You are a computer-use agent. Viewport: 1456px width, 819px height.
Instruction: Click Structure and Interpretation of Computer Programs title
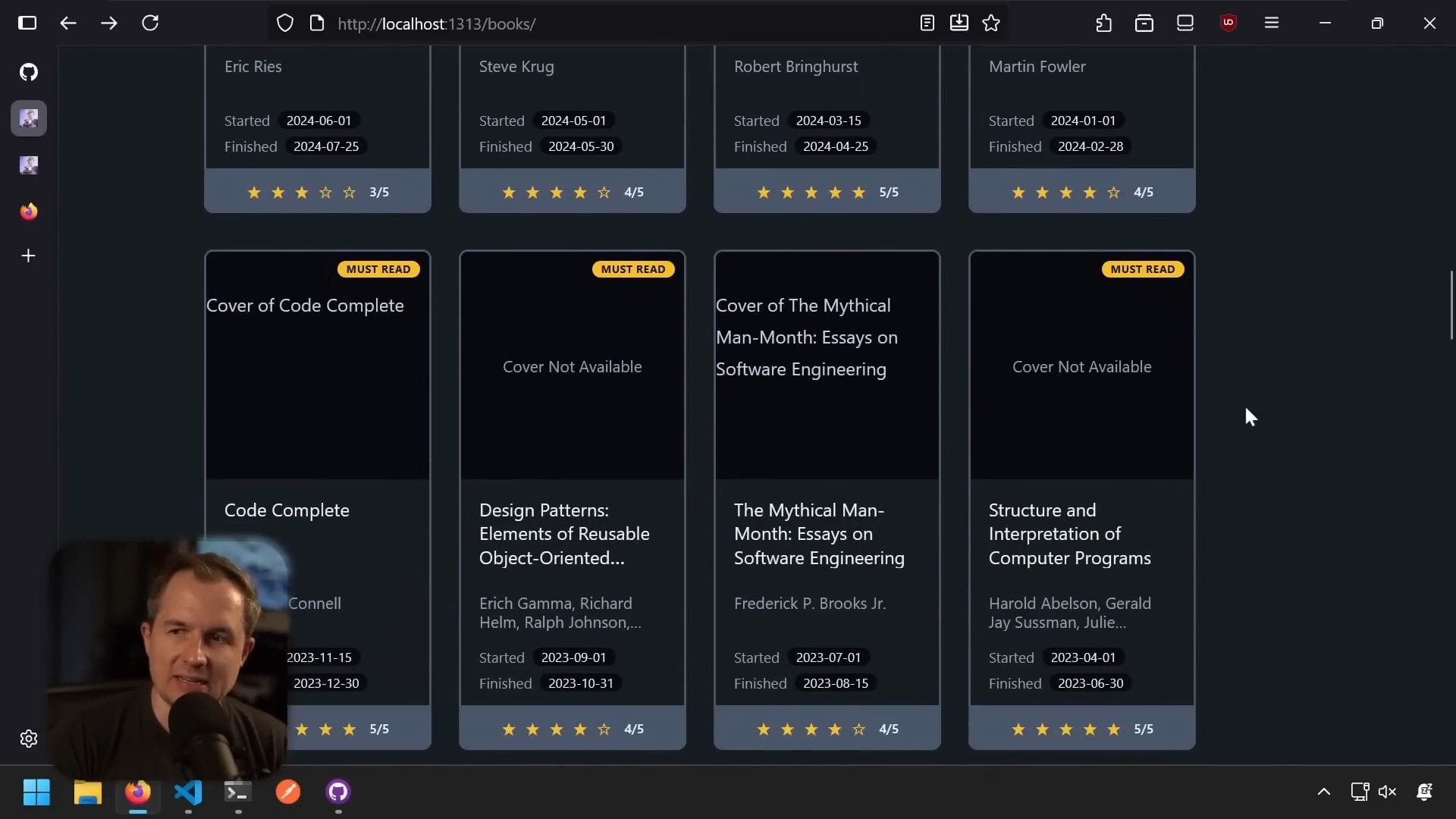[1069, 534]
